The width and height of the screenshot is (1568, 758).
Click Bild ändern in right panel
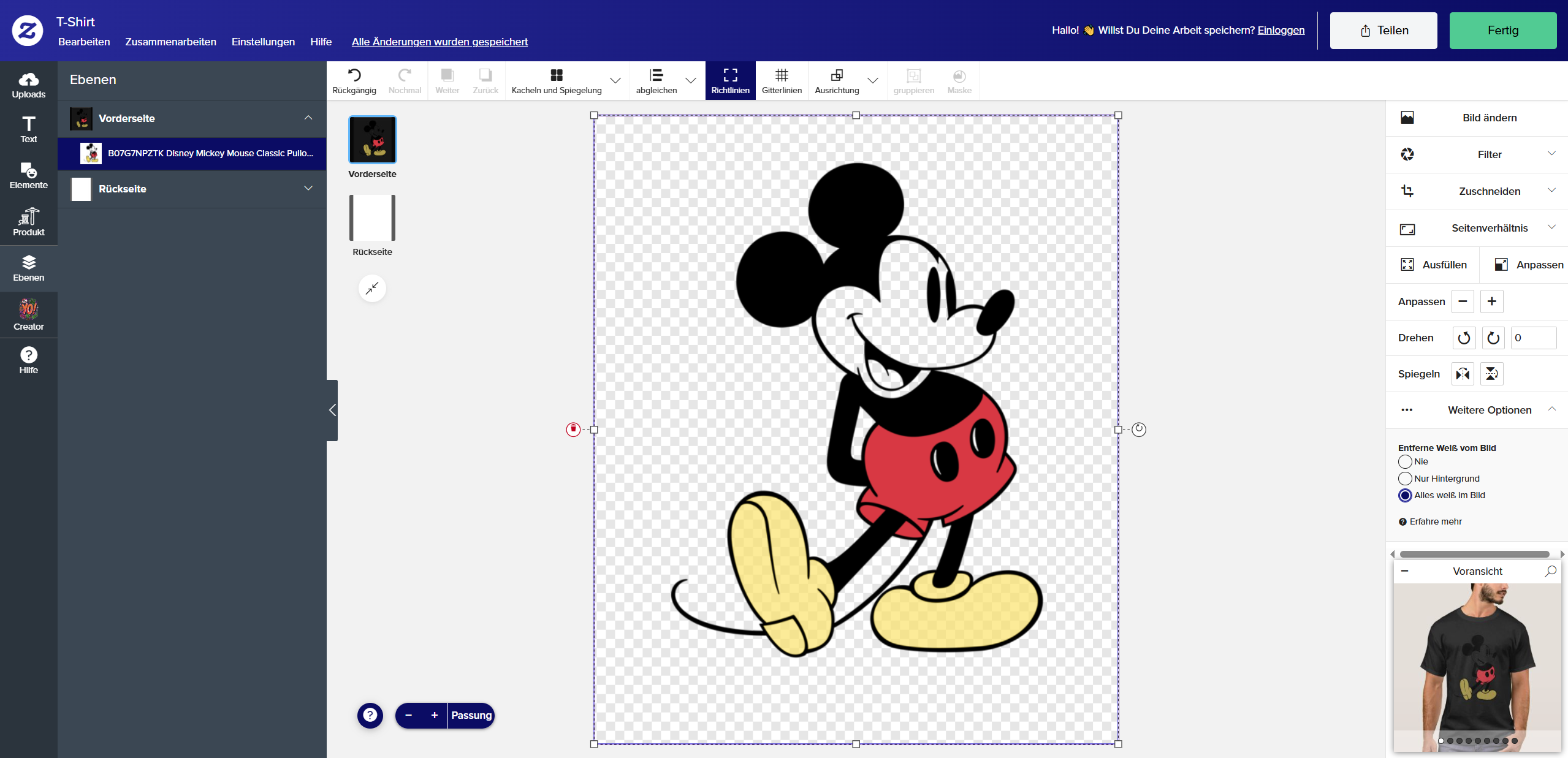point(1477,118)
